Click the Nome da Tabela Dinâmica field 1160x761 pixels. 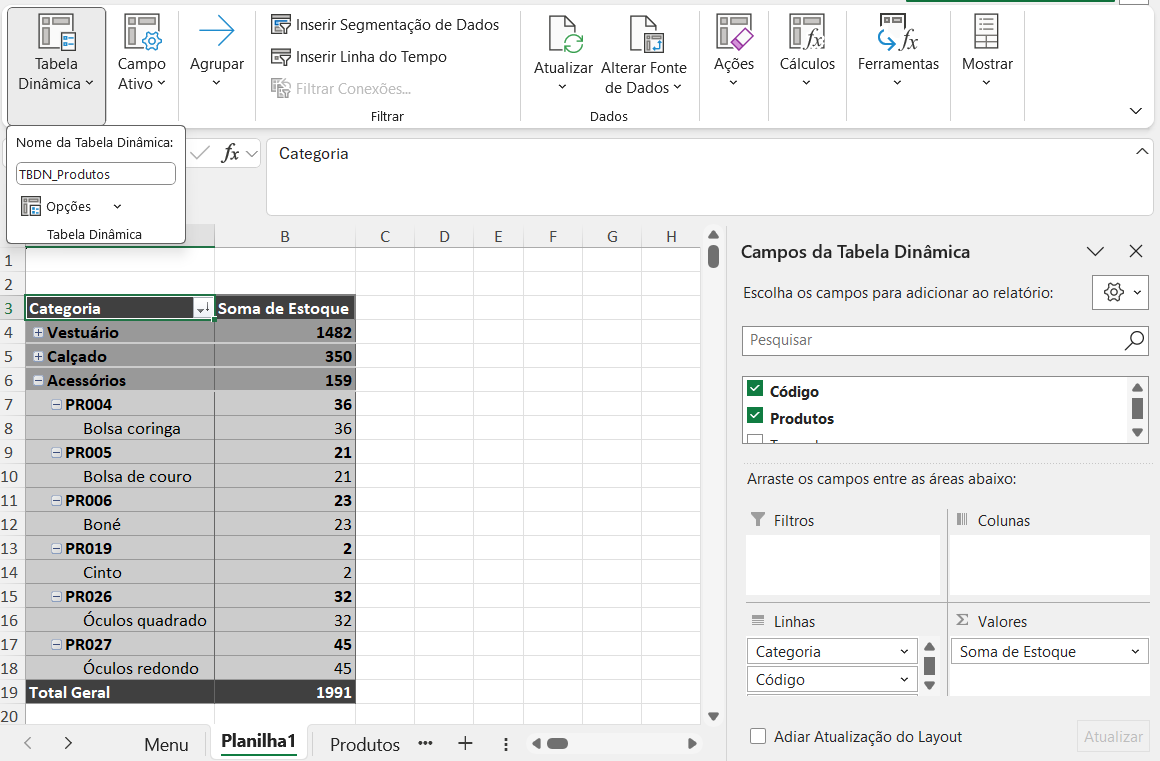click(96, 174)
